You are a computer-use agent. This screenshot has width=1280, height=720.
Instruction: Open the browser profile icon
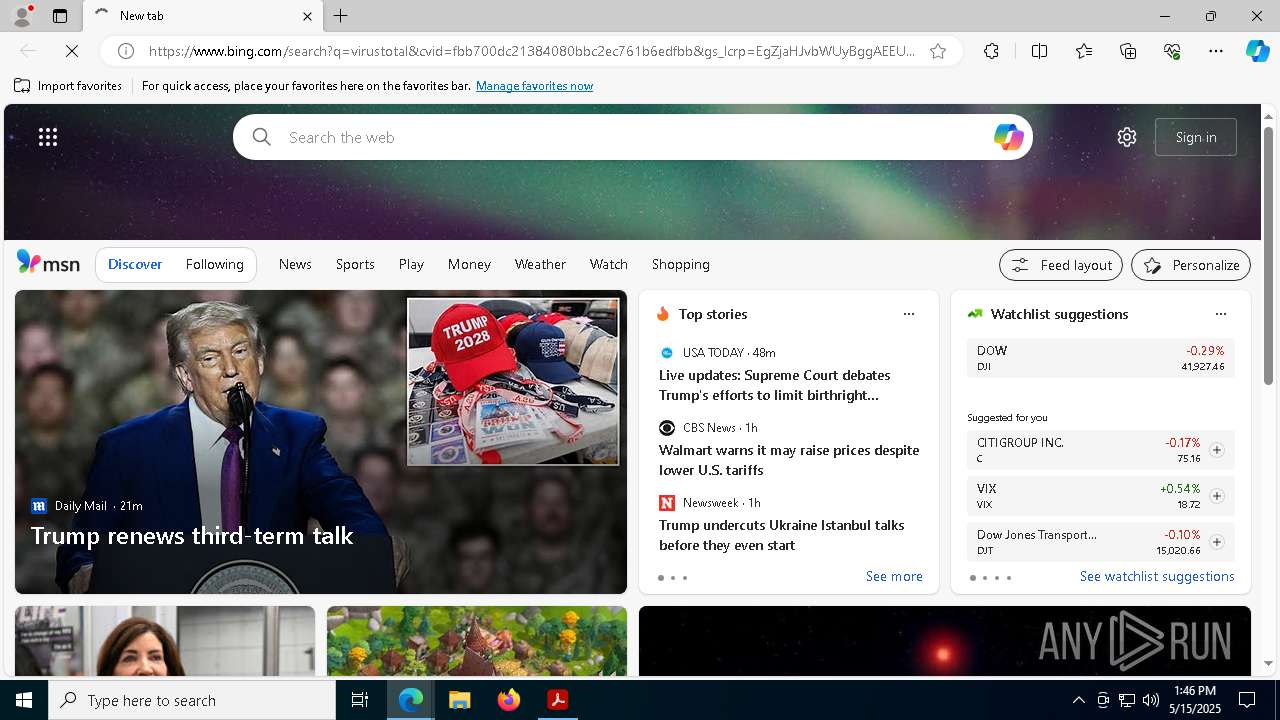click(21, 16)
